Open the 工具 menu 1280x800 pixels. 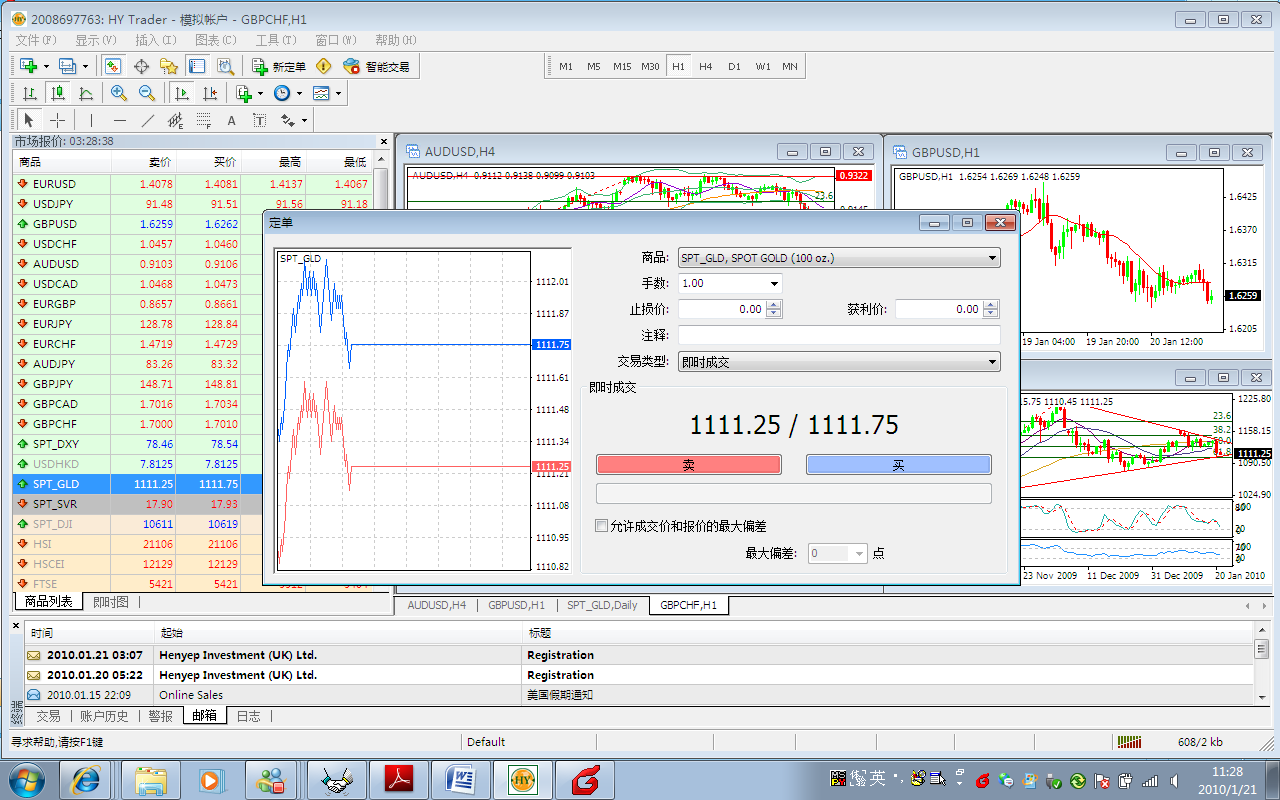(x=276, y=40)
